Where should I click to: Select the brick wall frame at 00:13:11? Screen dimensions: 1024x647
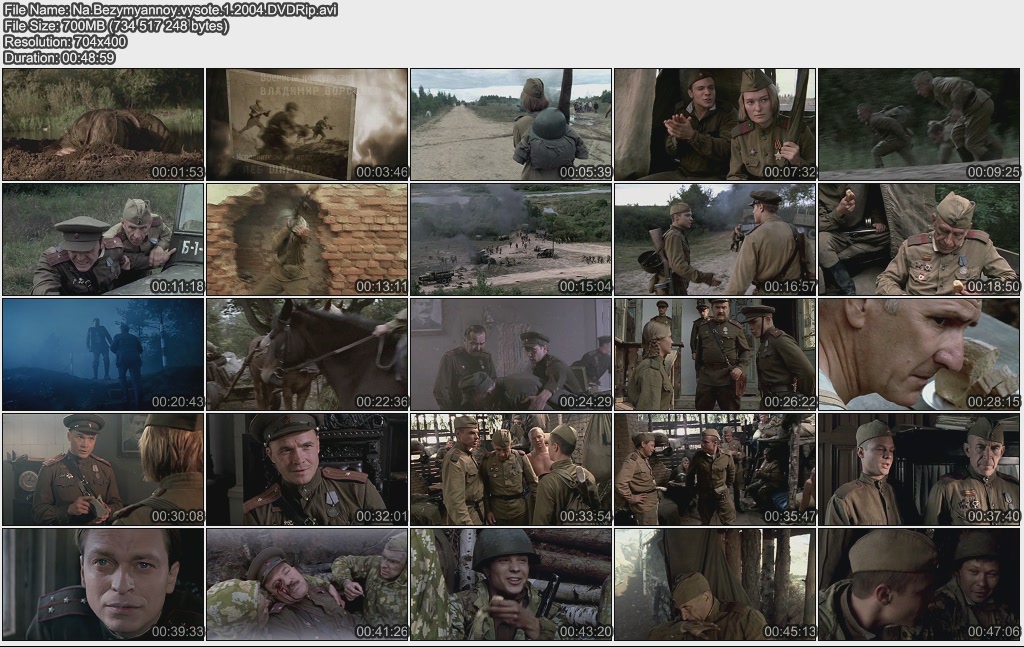(x=307, y=239)
